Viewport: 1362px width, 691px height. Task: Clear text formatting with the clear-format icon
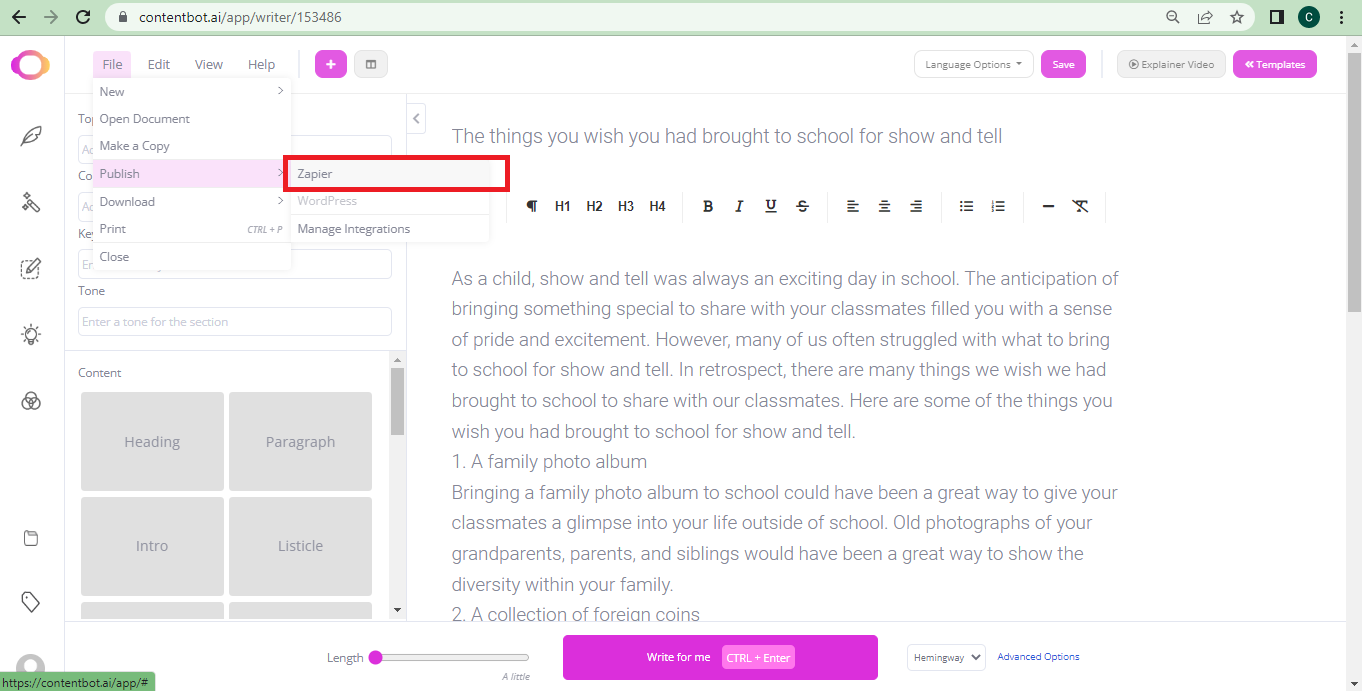tap(1080, 206)
